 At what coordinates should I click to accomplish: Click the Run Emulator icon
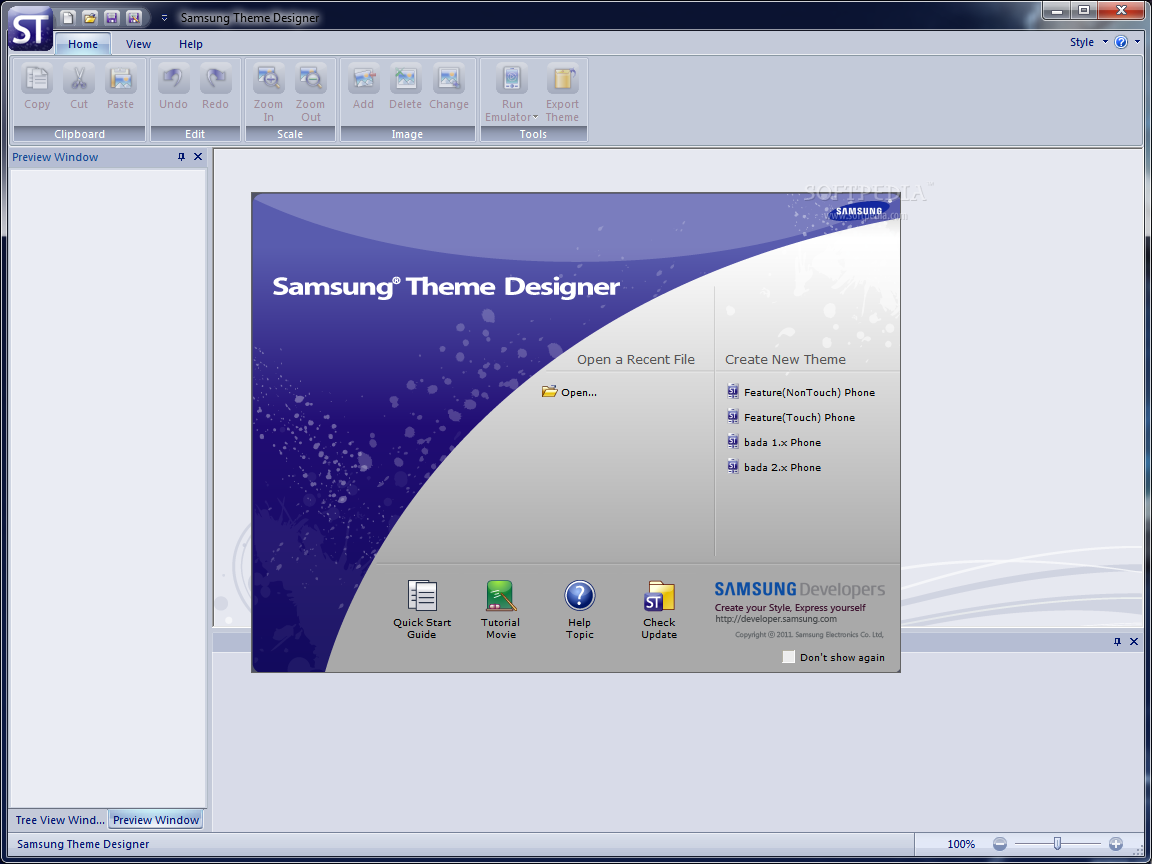512,79
